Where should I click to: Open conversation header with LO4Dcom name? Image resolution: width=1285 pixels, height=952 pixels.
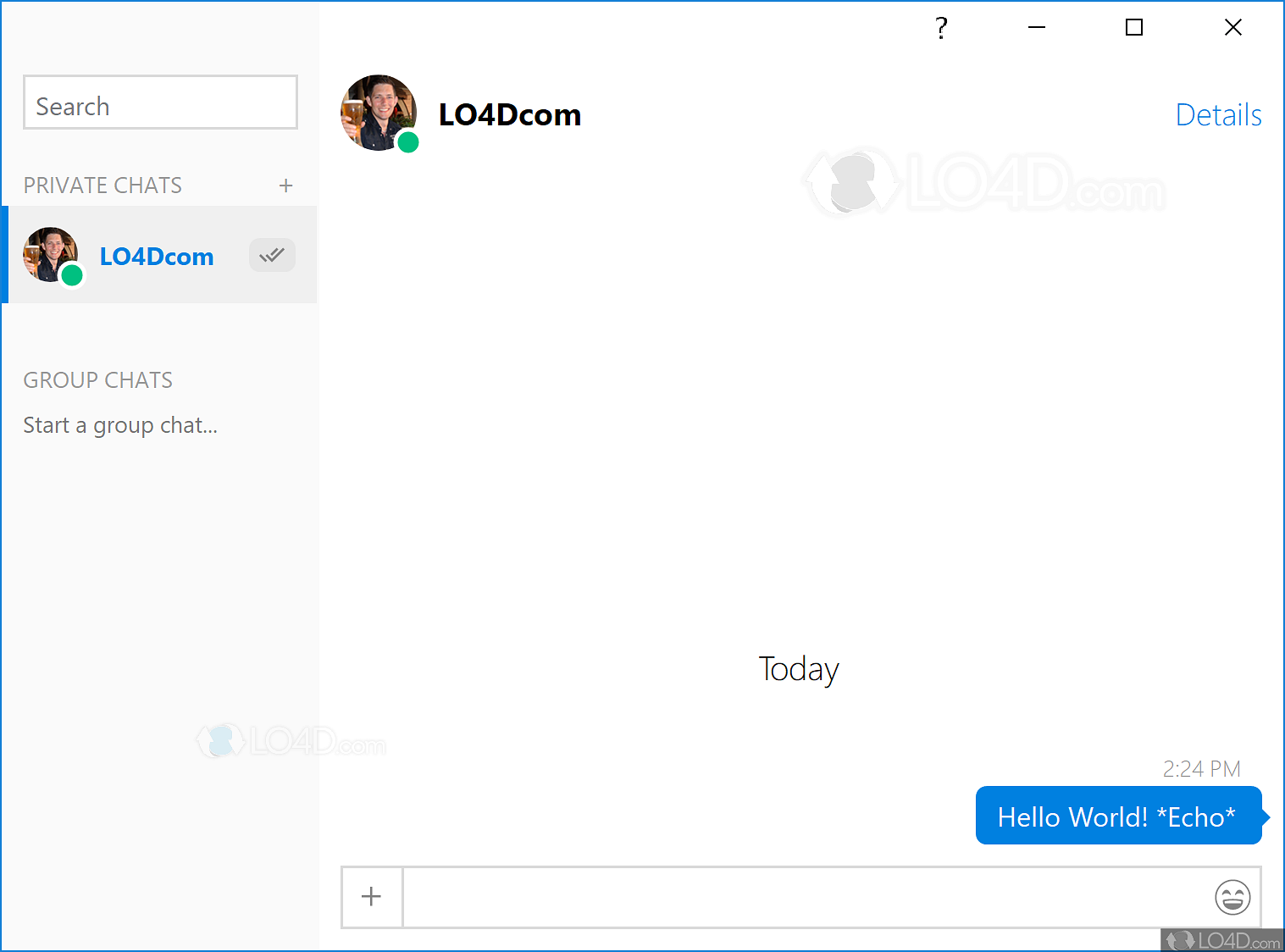509,114
